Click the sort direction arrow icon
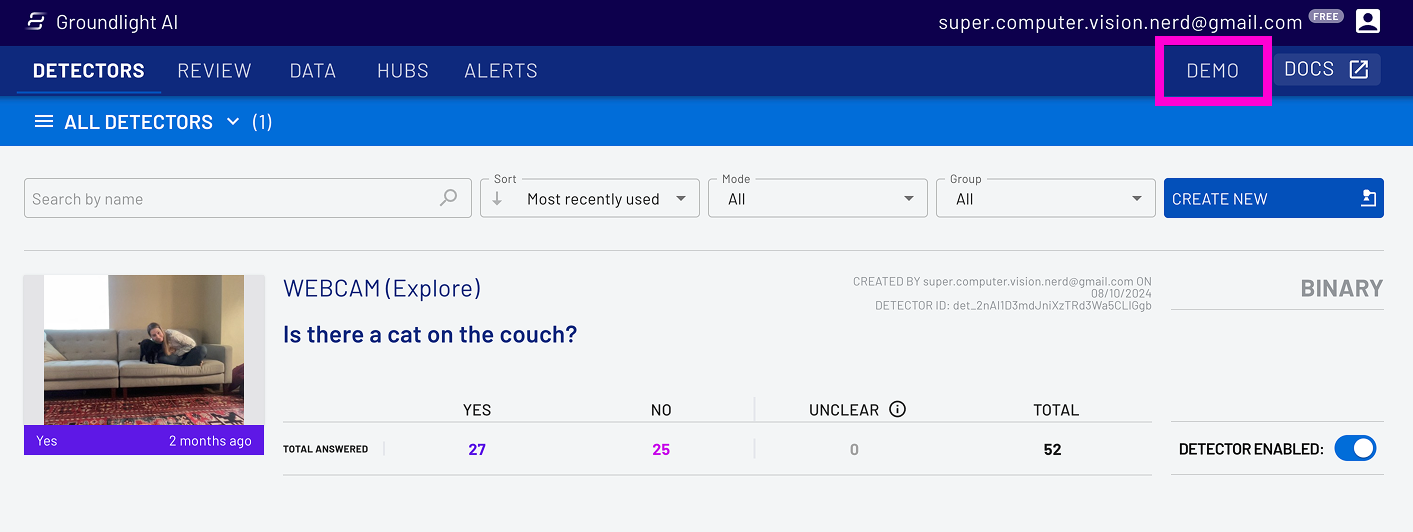The height and width of the screenshot is (532, 1413). click(497, 199)
